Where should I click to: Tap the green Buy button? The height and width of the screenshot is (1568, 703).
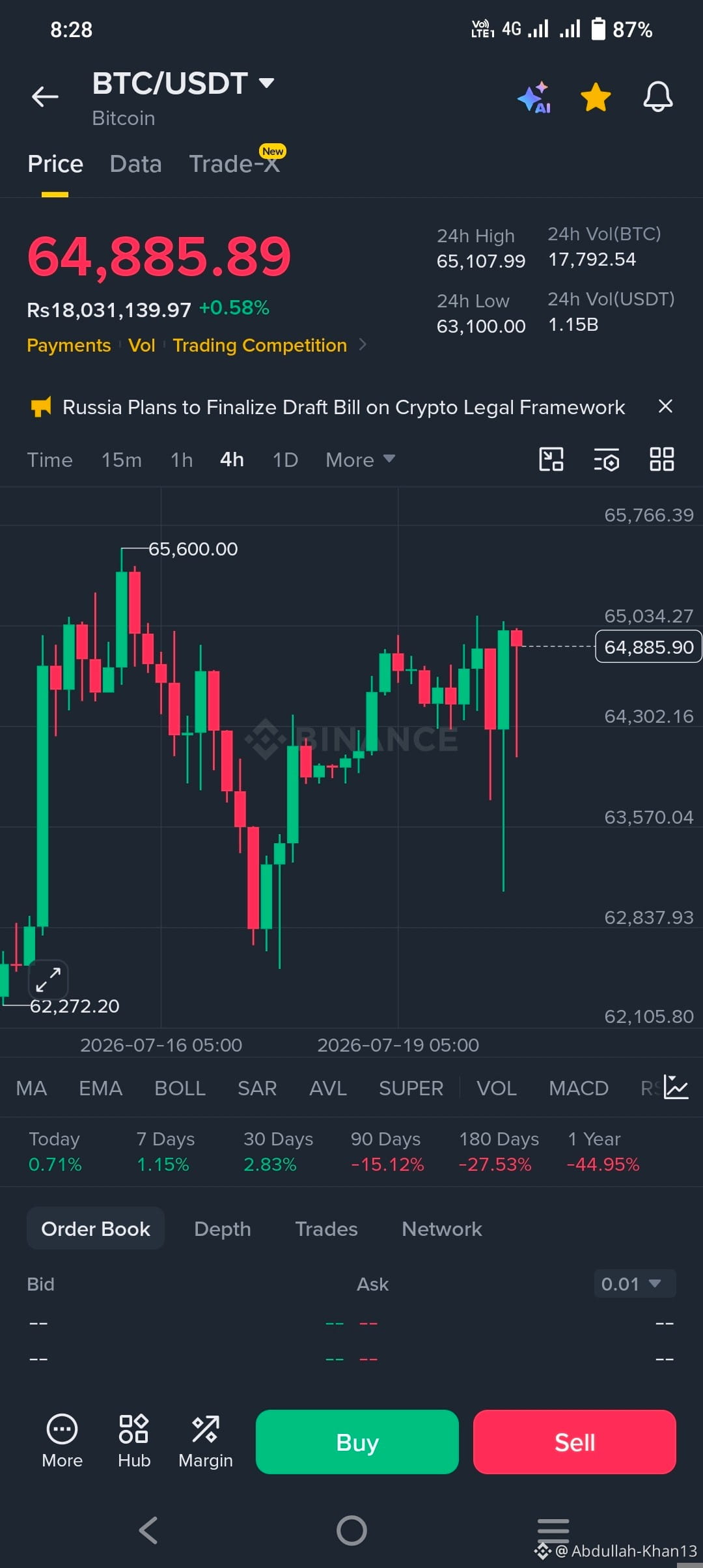tap(357, 1442)
